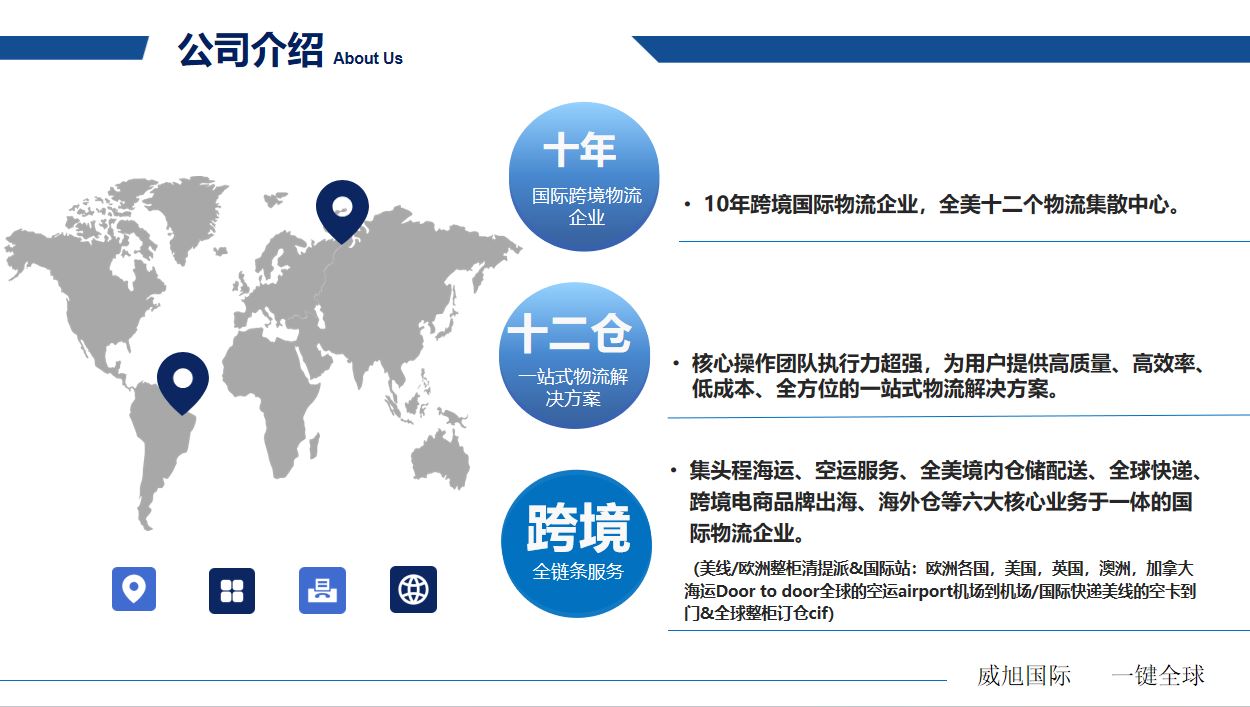
Task: Click the 威旭国际 footer text
Action: pos(1024,676)
